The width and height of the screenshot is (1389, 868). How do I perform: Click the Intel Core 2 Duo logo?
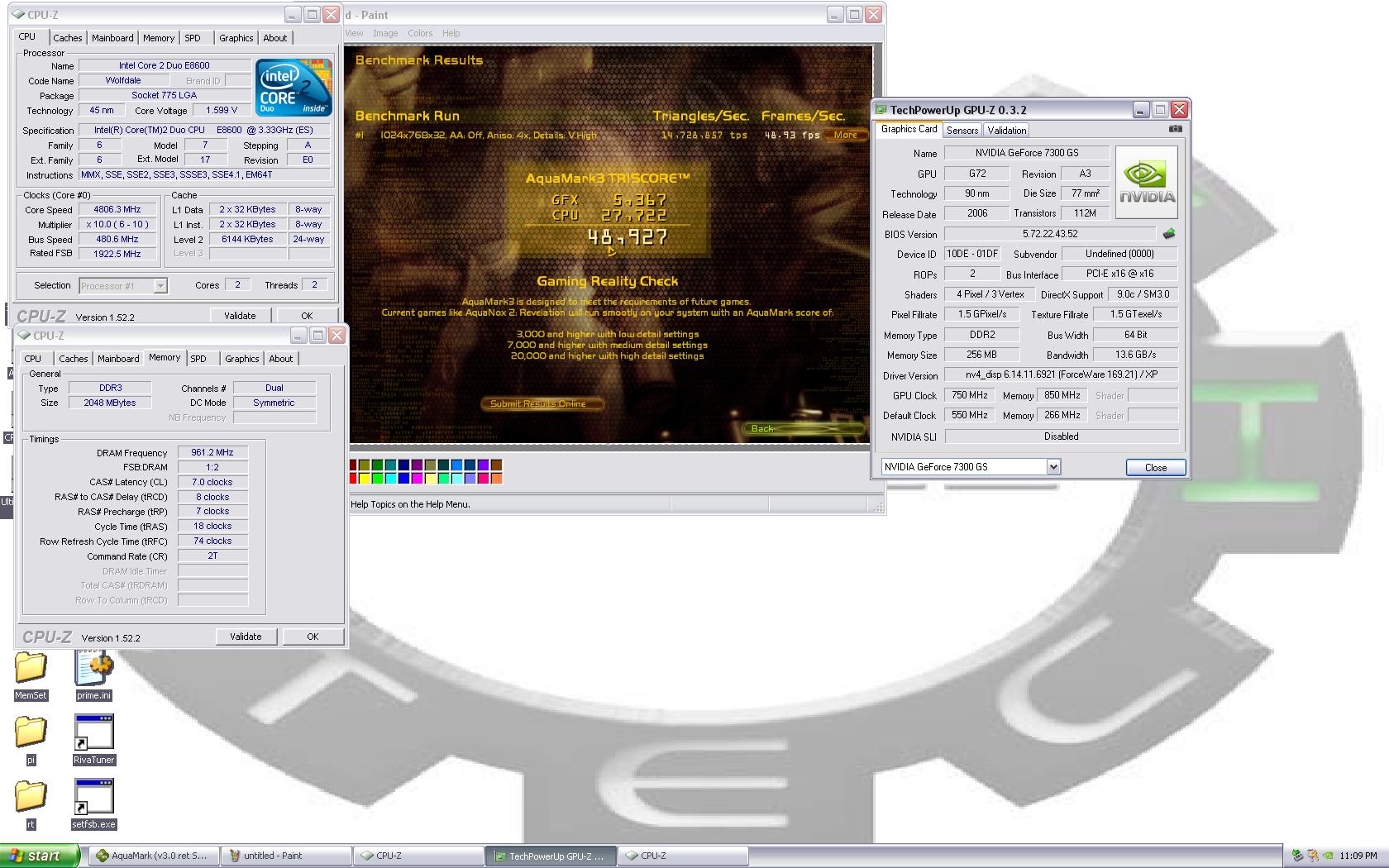[294, 87]
